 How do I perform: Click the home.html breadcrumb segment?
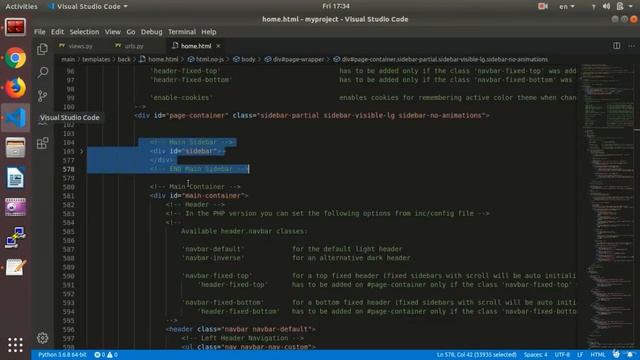coord(159,60)
